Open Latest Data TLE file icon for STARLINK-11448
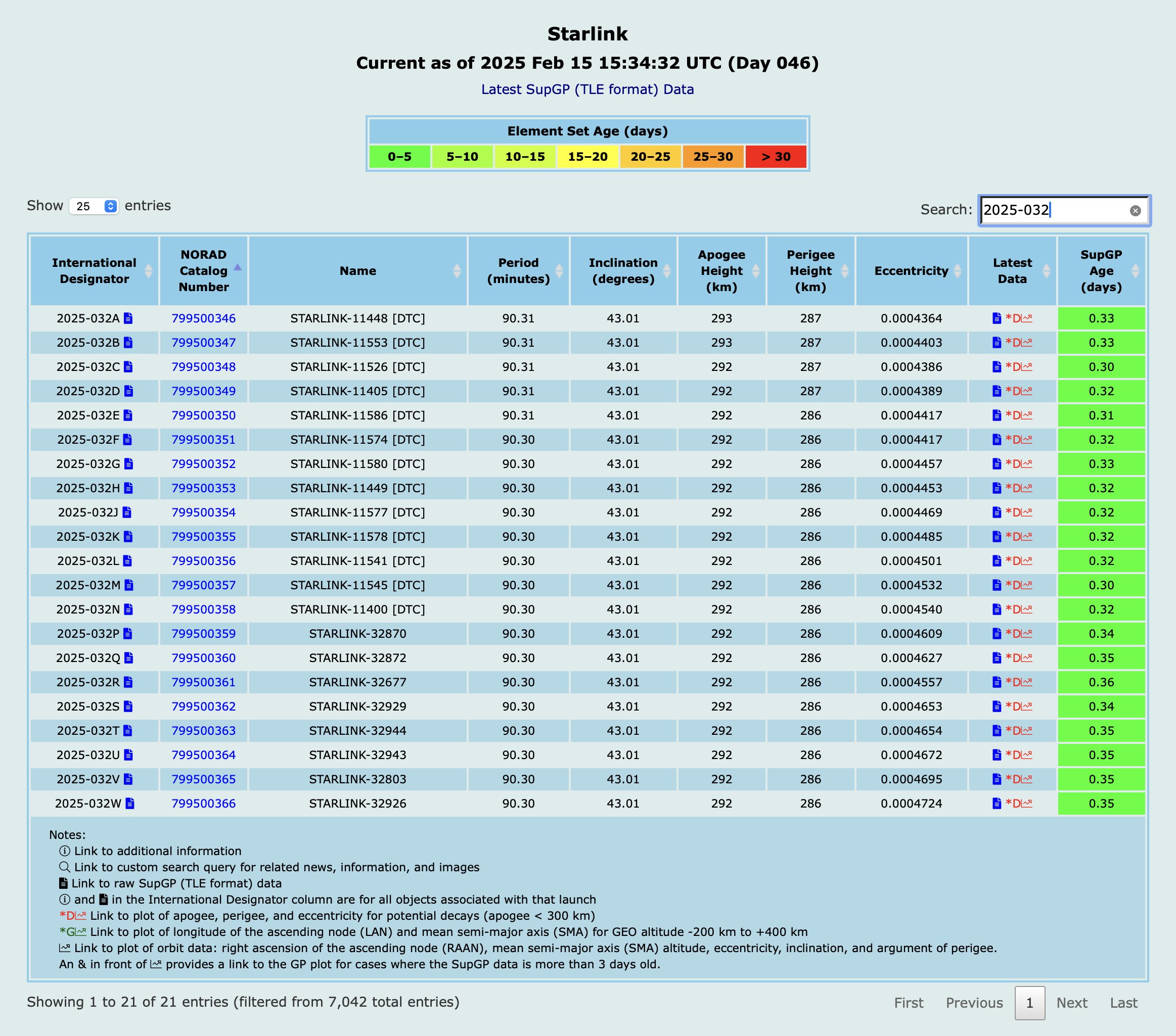Viewport: 1176px width, 1036px height. 997,318
